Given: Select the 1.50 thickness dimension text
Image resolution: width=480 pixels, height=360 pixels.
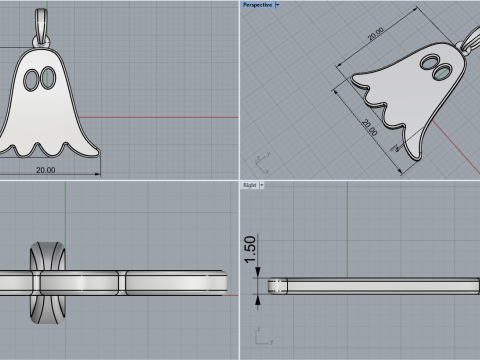Looking at the screenshot, I should tap(250, 249).
